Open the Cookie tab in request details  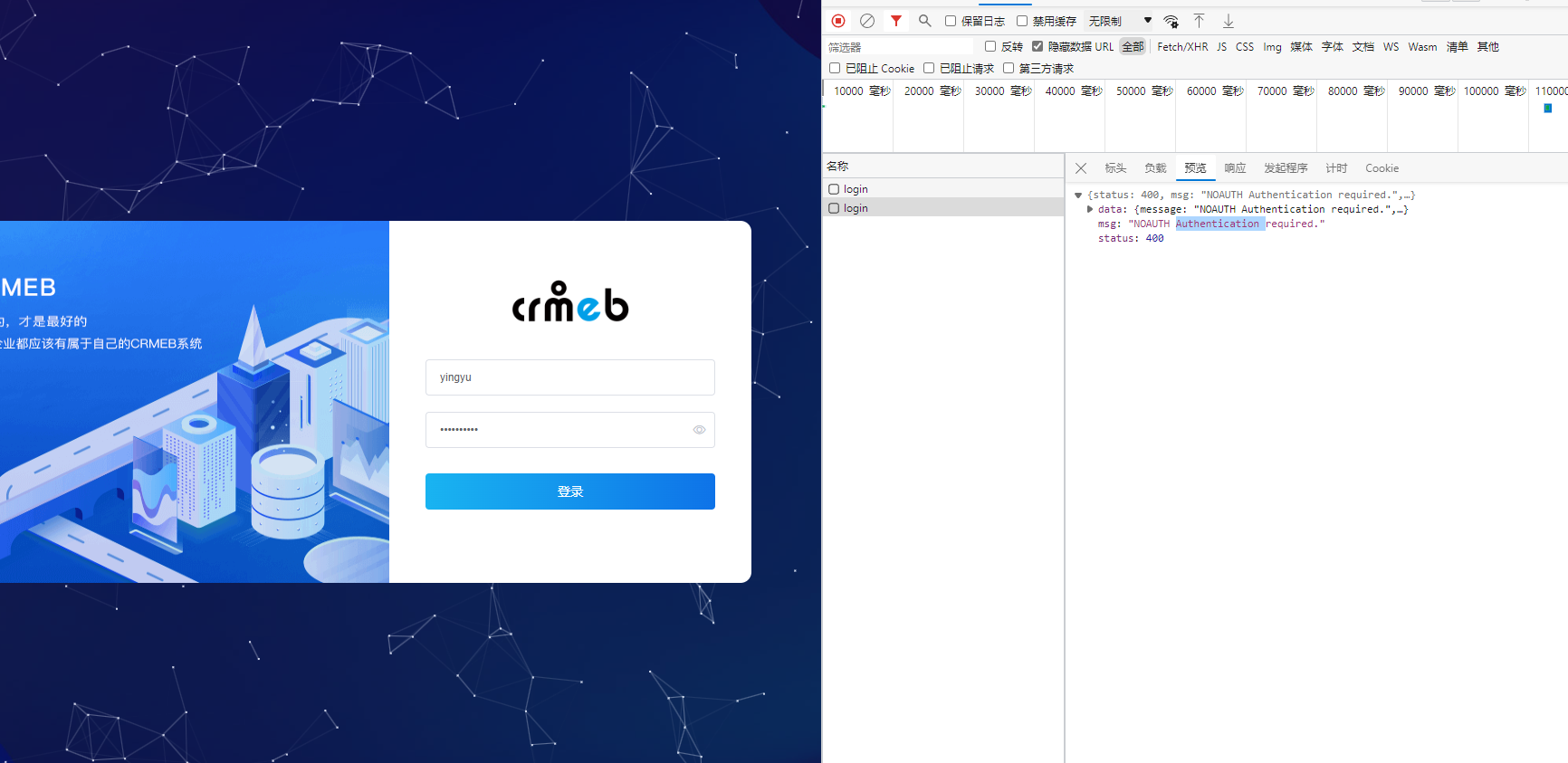click(x=1382, y=168)
